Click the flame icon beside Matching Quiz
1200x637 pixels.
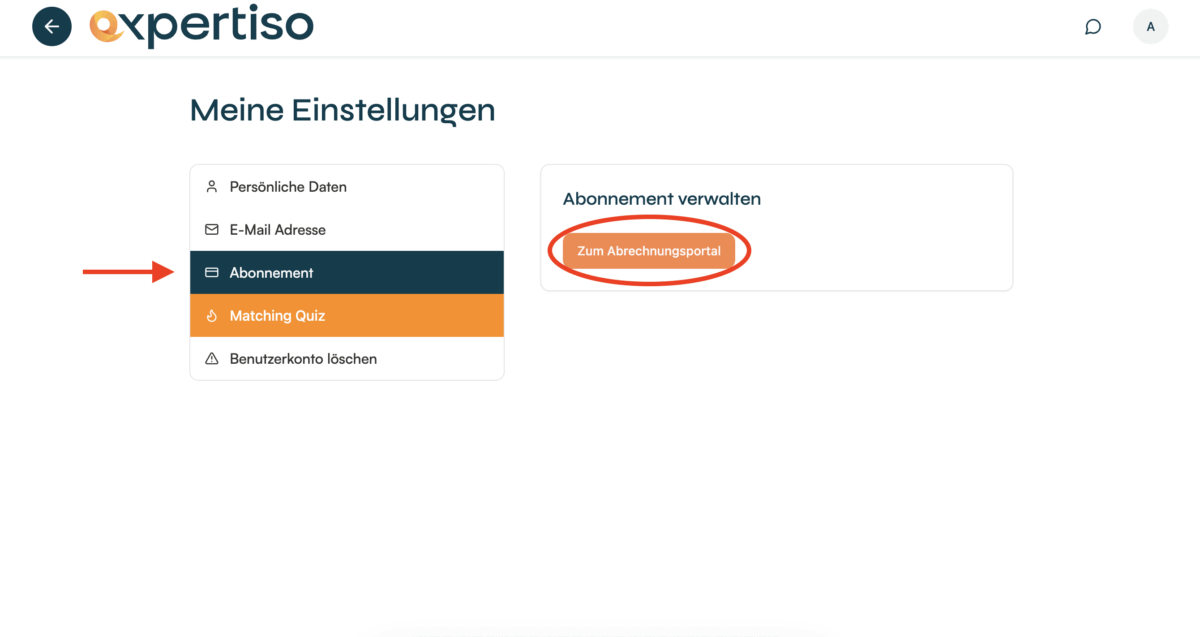click(x=211, y=316)
